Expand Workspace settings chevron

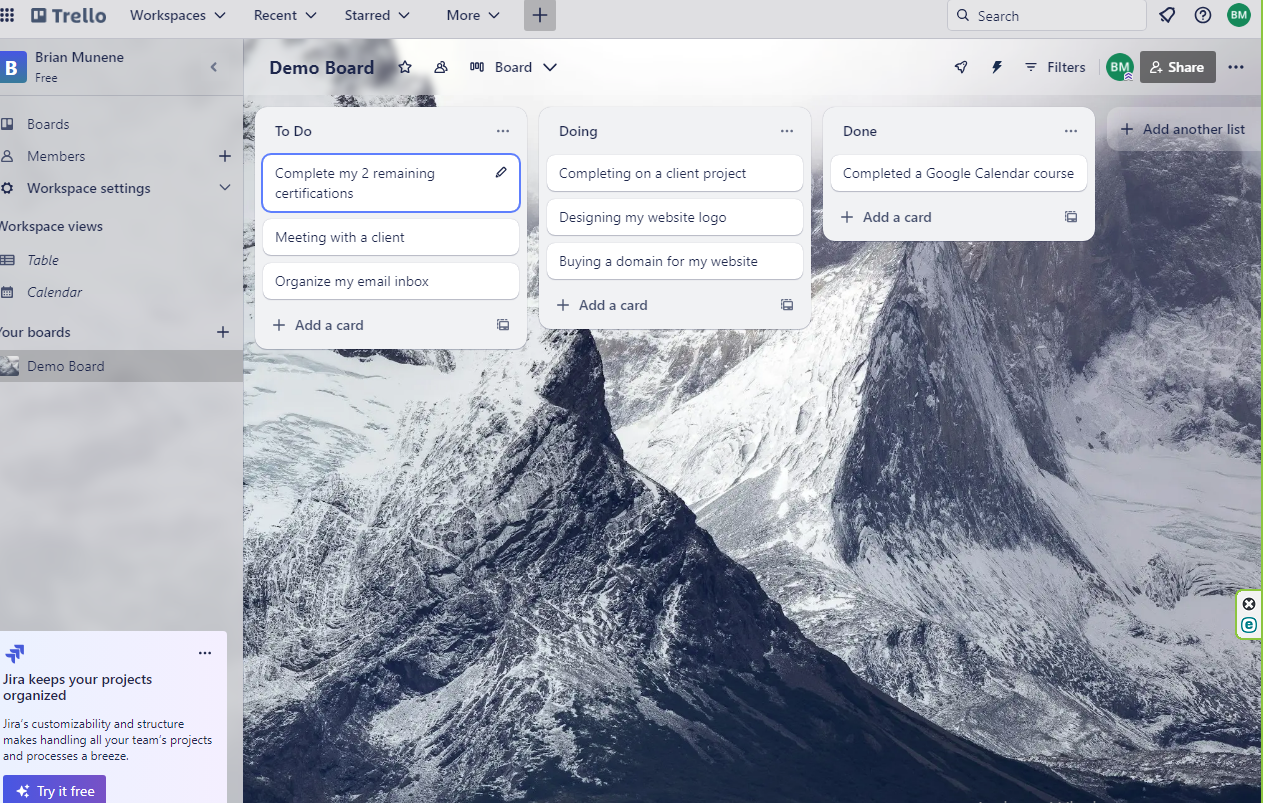(x=225, y=188)
